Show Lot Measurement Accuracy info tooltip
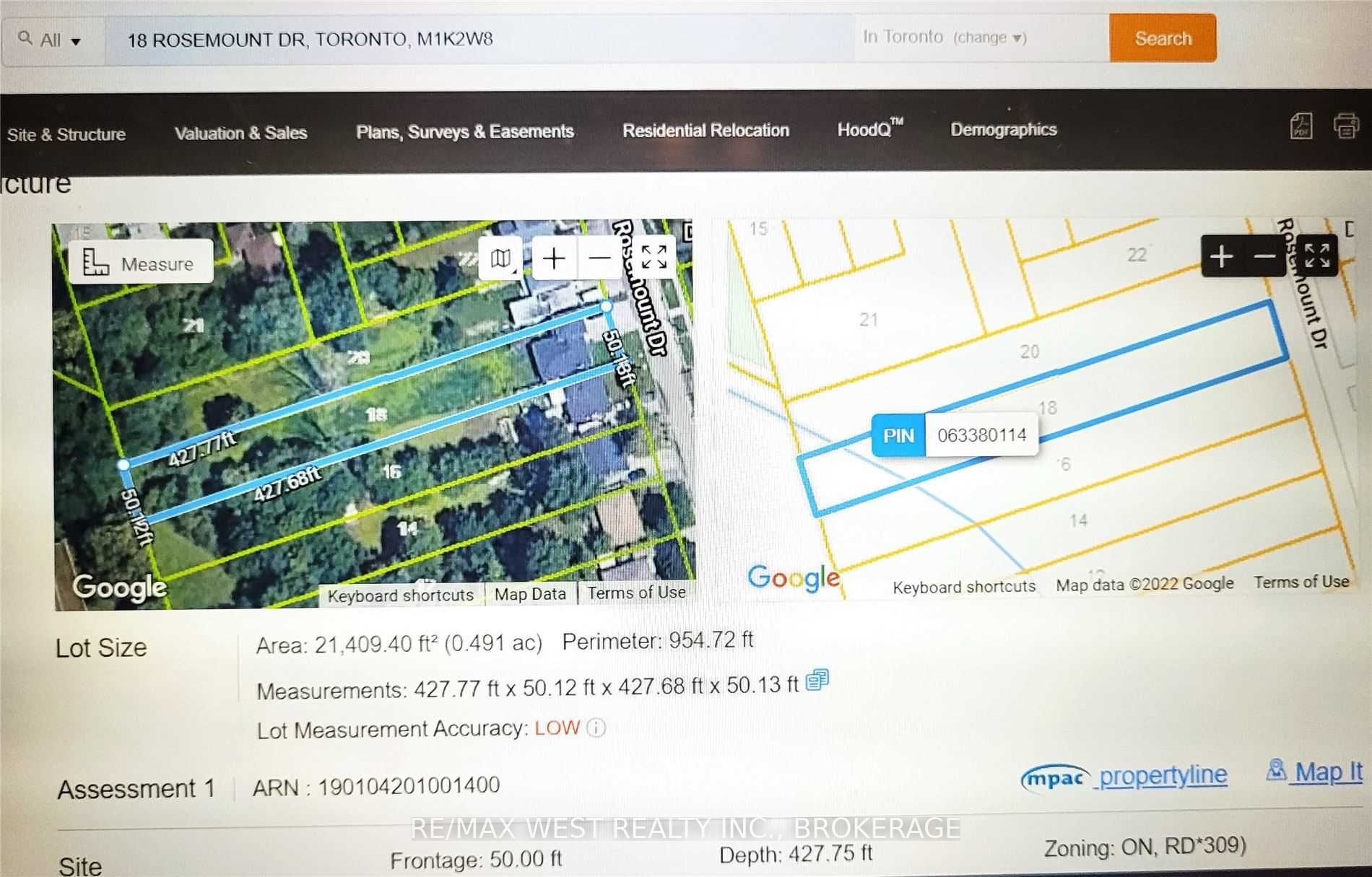 tap(596, 728)
